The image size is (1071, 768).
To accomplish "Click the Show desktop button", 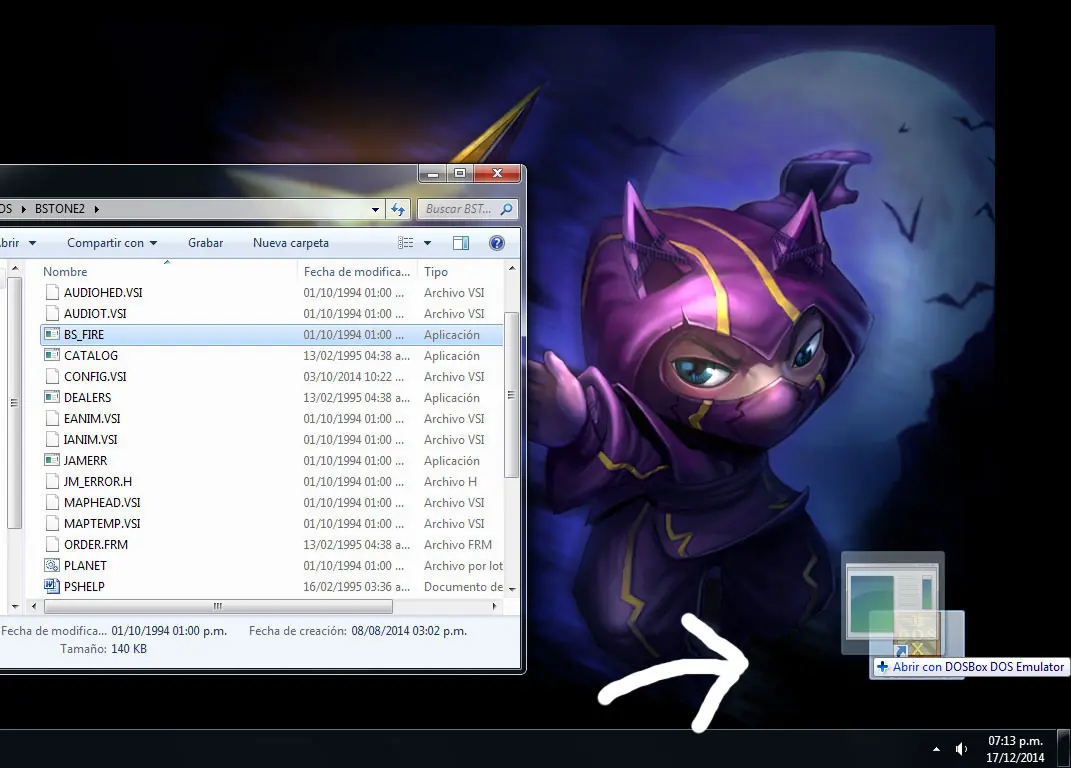I will point(1063,748).
